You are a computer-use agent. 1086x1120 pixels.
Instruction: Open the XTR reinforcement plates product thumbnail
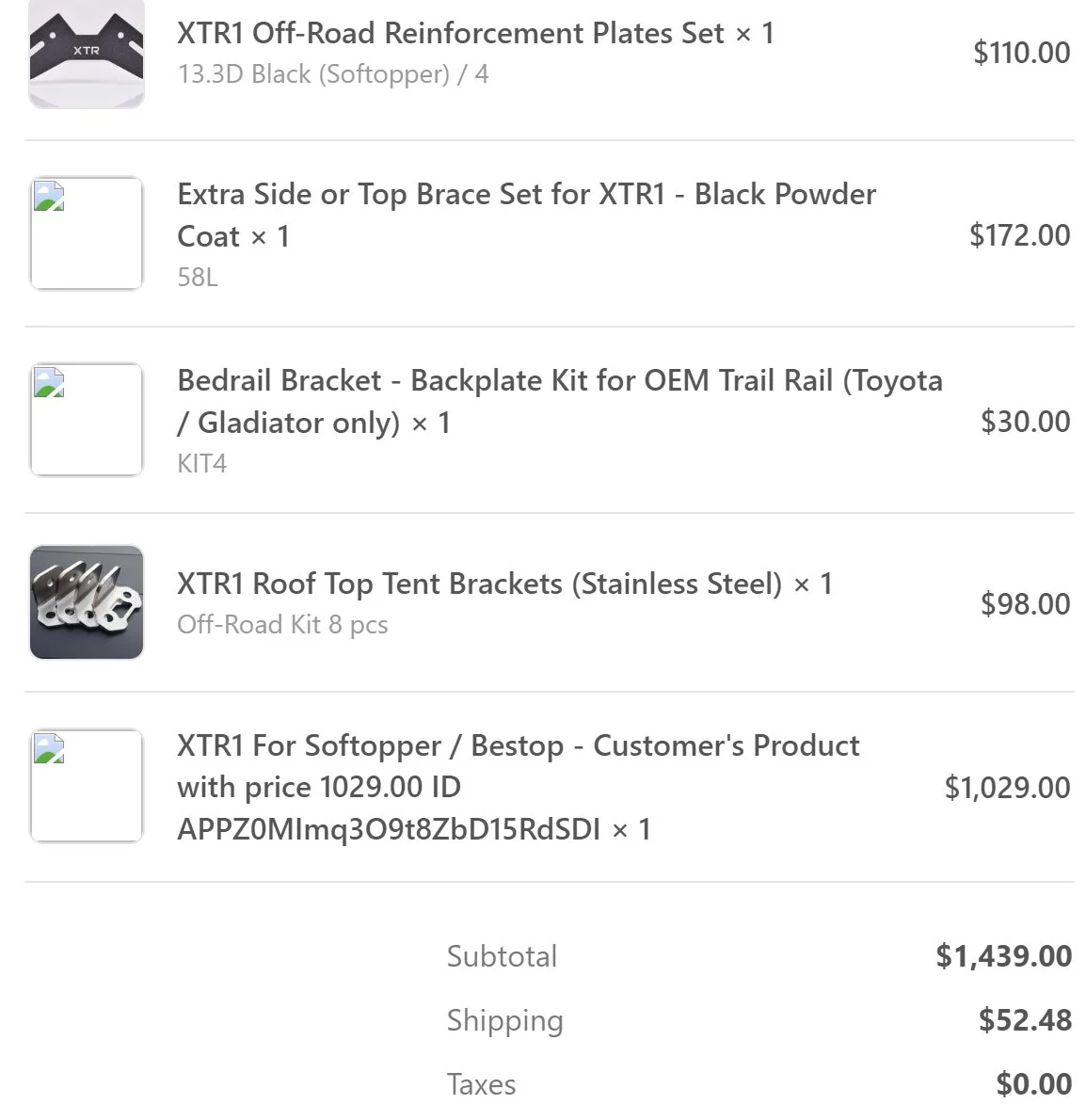[87, 54]
